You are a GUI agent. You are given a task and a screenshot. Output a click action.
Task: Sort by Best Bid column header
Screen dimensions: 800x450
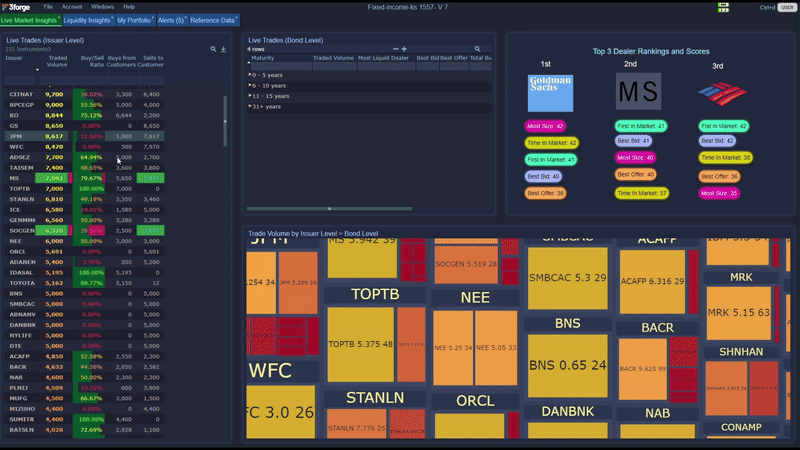pos(427,58)
